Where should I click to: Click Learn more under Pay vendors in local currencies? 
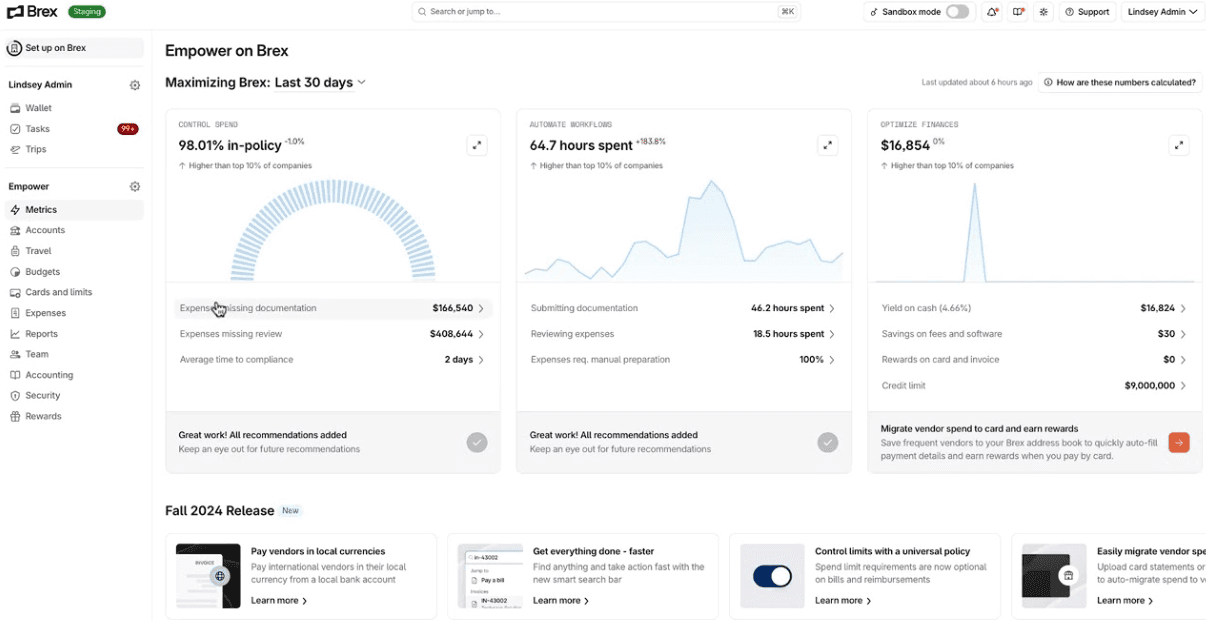279,601
